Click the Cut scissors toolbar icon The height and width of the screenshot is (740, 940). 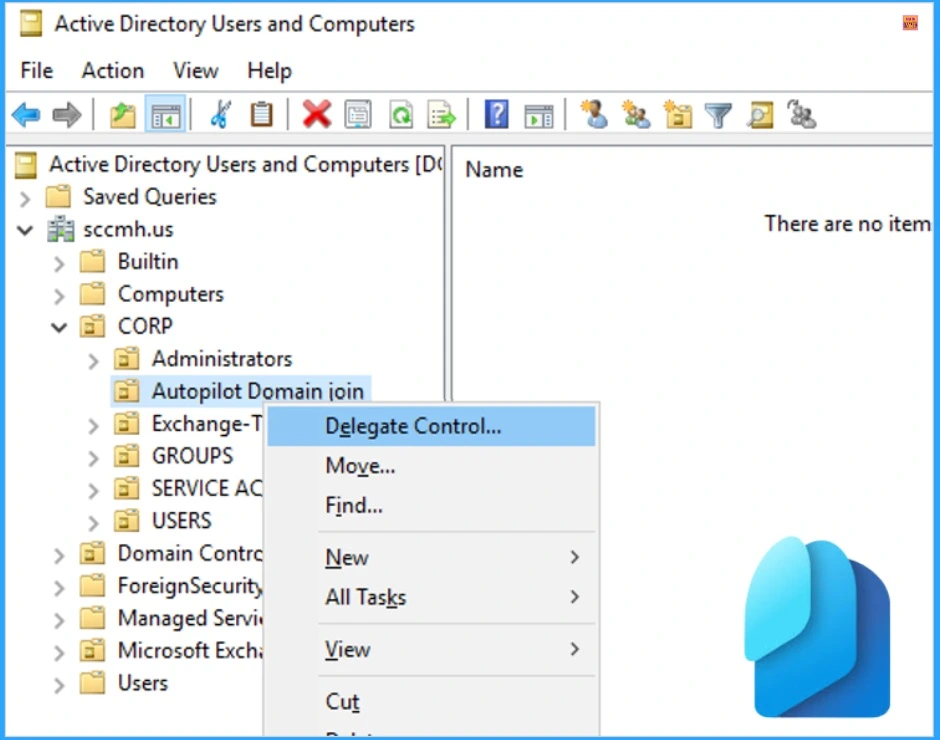click(221, 114)
